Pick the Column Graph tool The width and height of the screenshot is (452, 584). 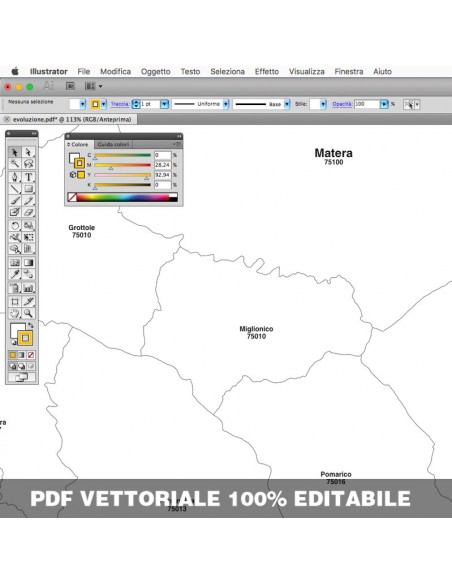(28, 288)
